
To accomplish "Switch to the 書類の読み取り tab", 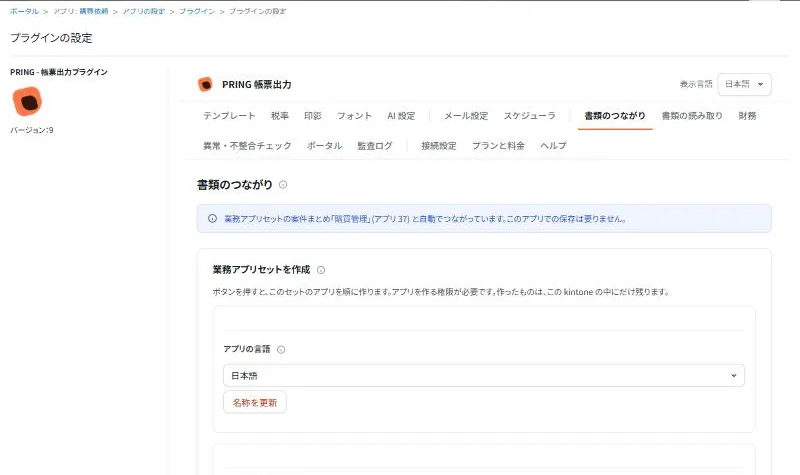I will 692,116.
